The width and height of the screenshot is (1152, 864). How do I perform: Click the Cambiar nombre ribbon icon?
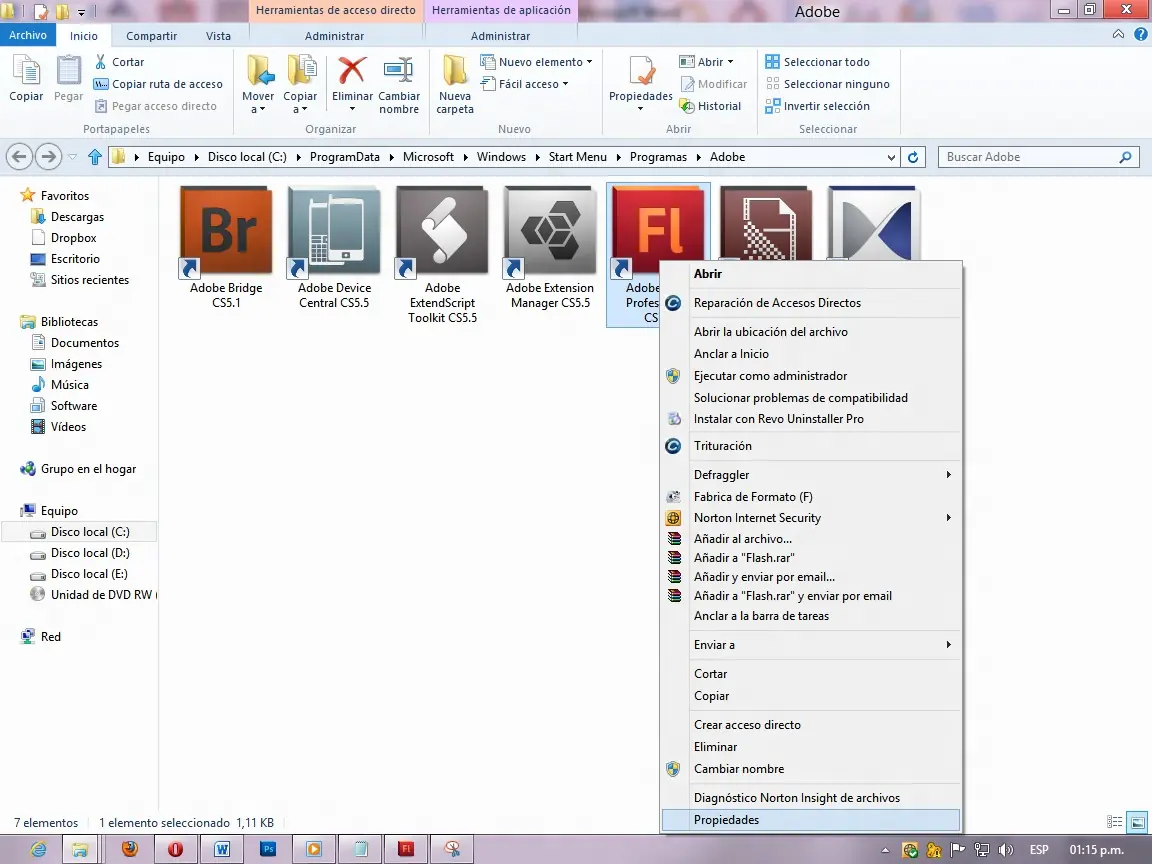click(399, 85)
